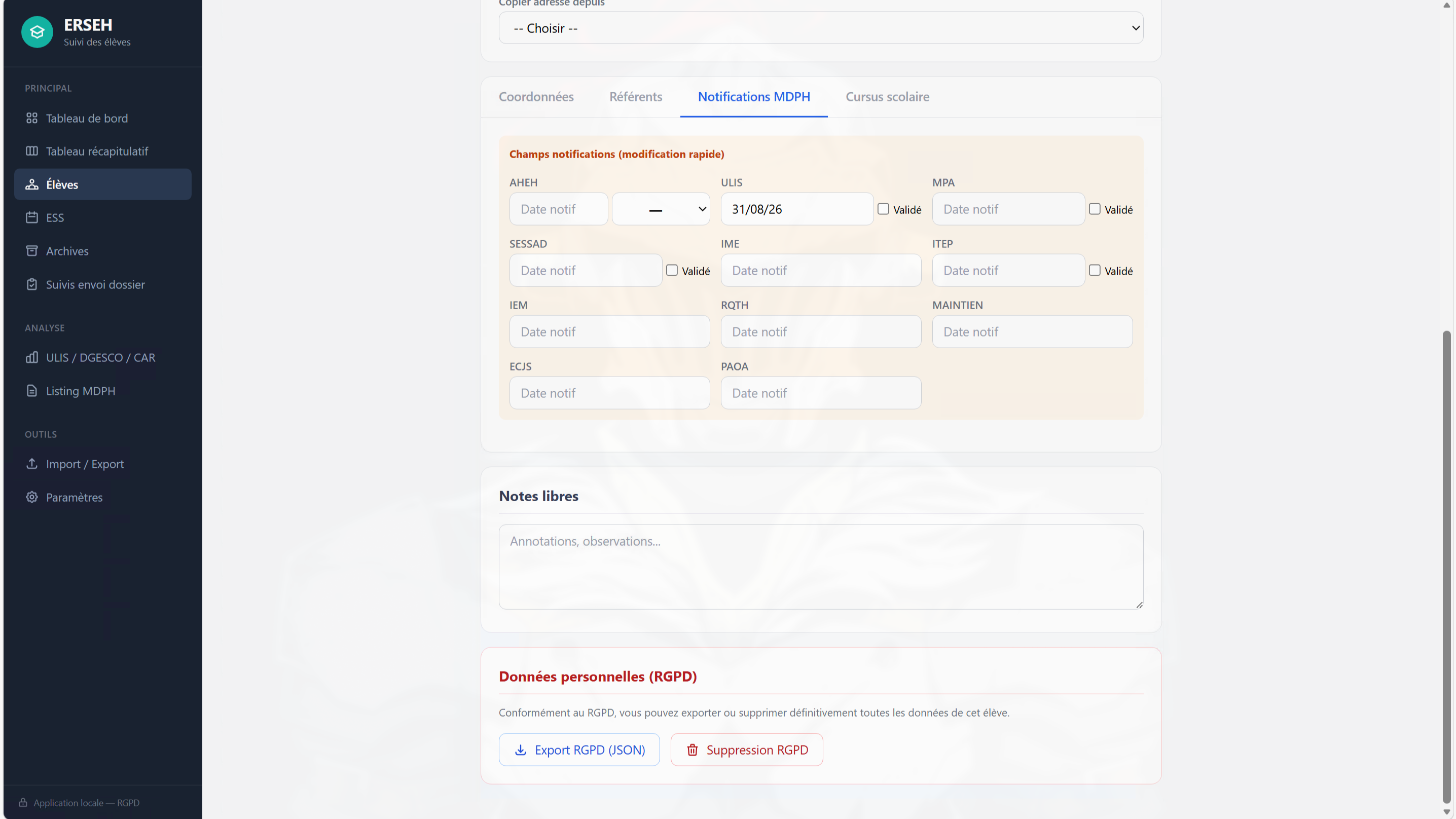The image size is (1456, 819).
Task: Switch to the Cursus scolaire tab
Action: click(887, 97)
